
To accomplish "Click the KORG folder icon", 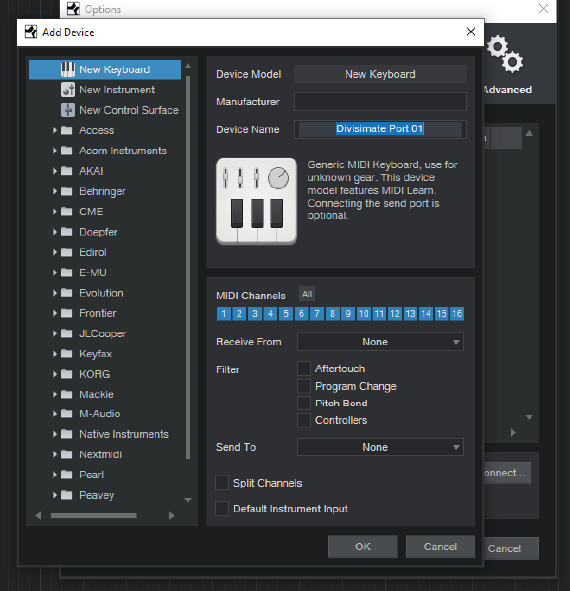I will pos(67,374).
